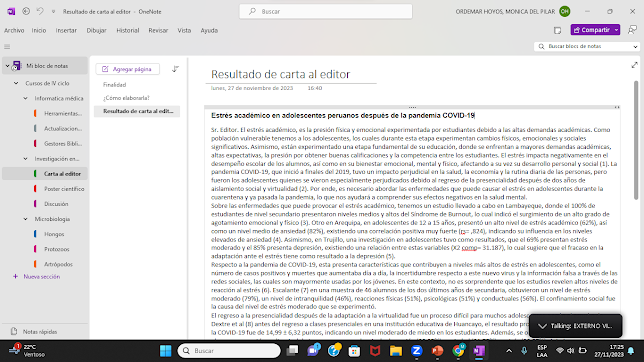Screen dimensions: 644x362
Task: Open Vista tab
Action: pos(184,30)
